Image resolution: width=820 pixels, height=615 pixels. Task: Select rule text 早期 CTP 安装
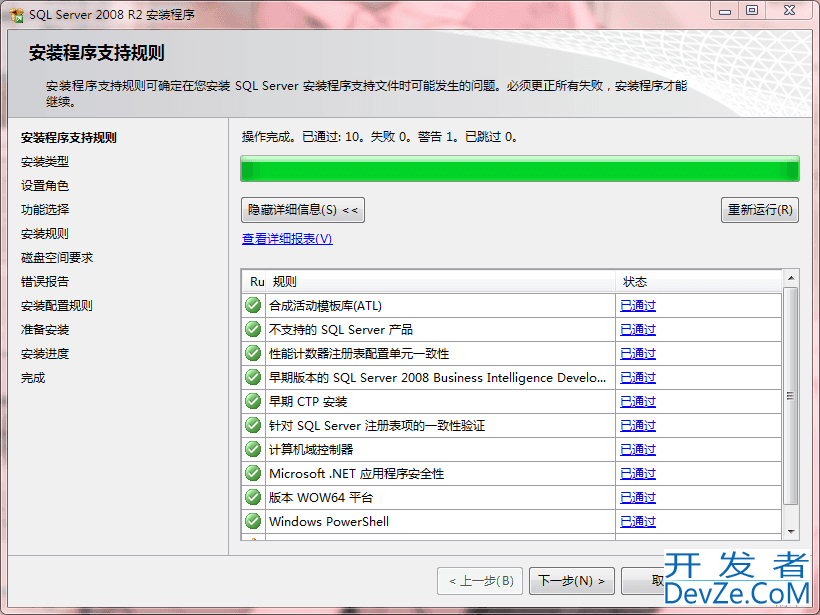[308, 402]
